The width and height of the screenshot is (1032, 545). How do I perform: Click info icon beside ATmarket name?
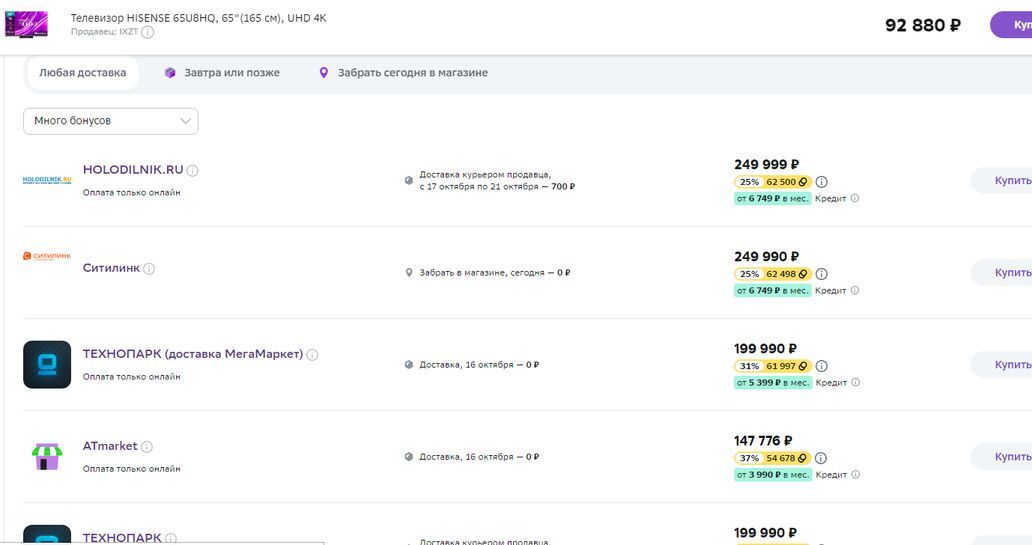(x=147, y=447)
